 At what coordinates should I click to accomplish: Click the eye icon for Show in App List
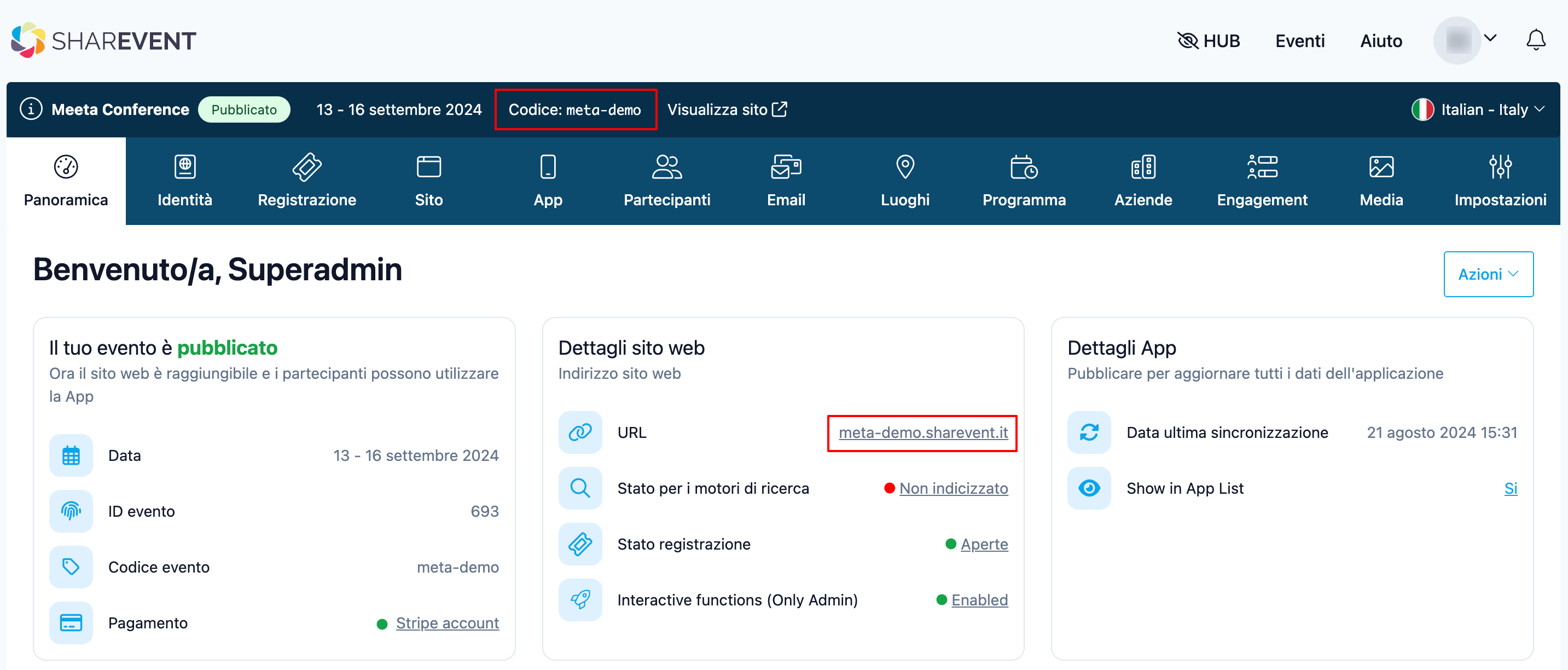pos(1089,488)
